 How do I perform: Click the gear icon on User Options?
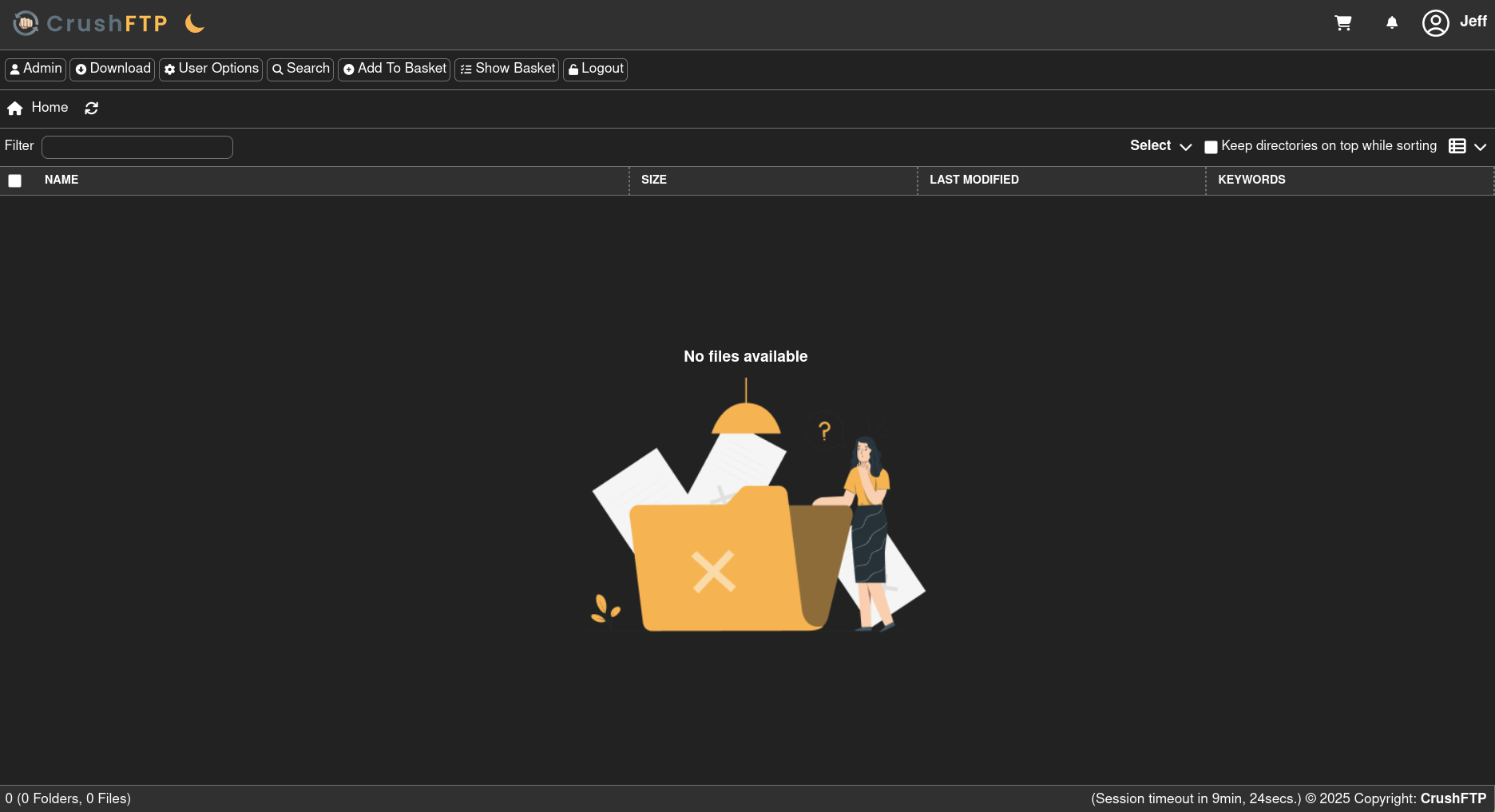pyautogui.click(x=169, y=69)
